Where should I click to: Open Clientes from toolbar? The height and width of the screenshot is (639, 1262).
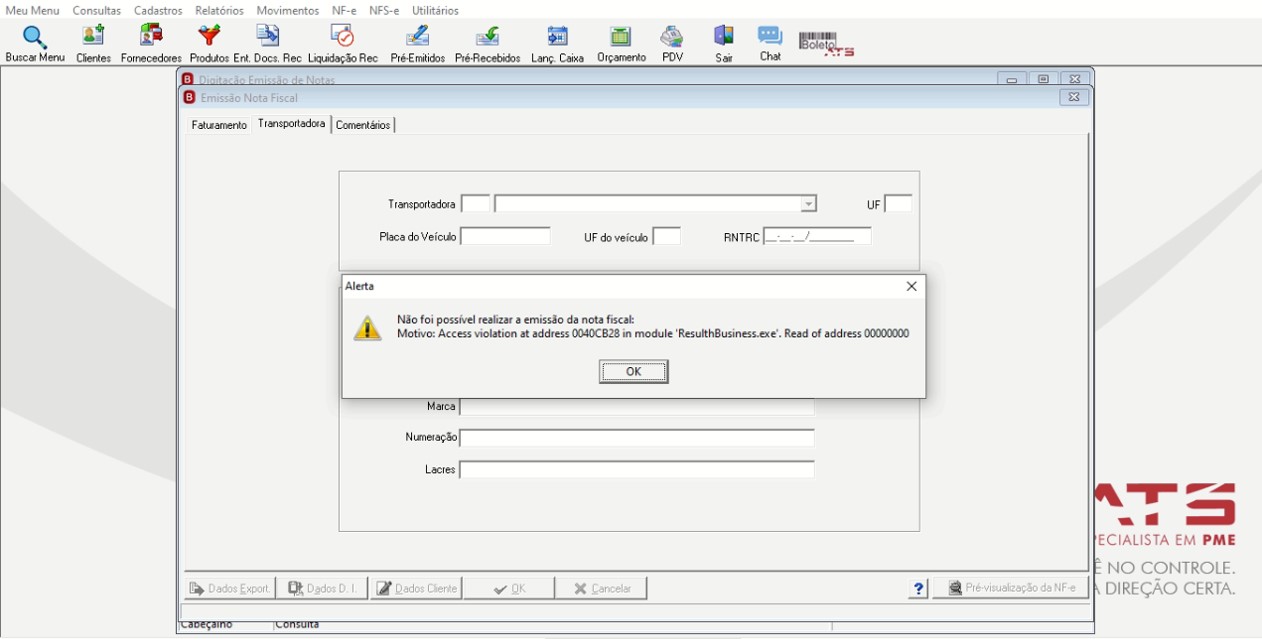[93, 45]
